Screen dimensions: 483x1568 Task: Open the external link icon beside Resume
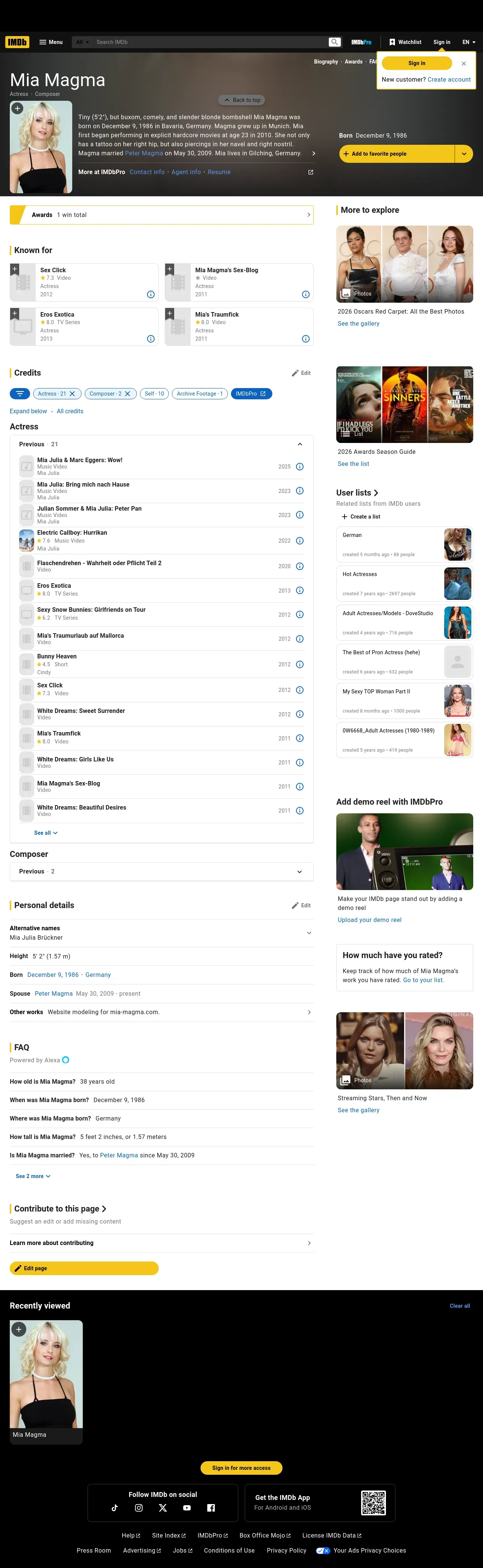coord(311,172)
